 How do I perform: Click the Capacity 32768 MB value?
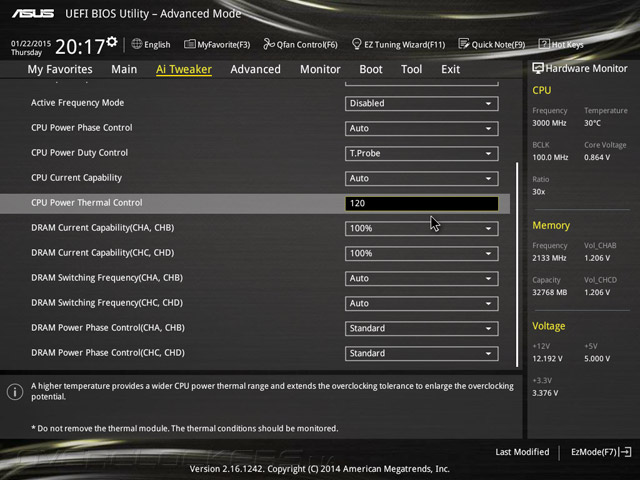pos(549,292)
